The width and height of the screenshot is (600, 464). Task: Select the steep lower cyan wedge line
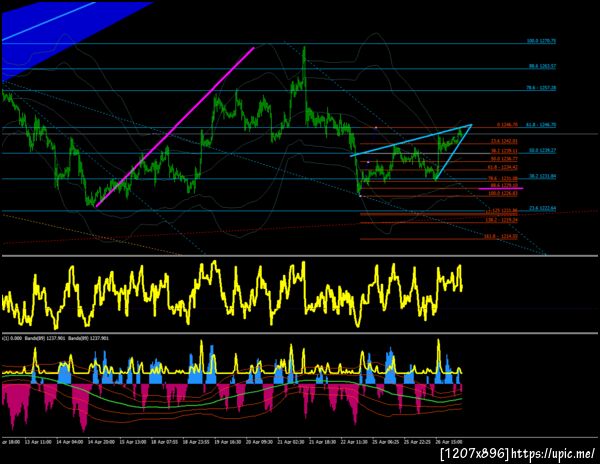coord(453,152)
